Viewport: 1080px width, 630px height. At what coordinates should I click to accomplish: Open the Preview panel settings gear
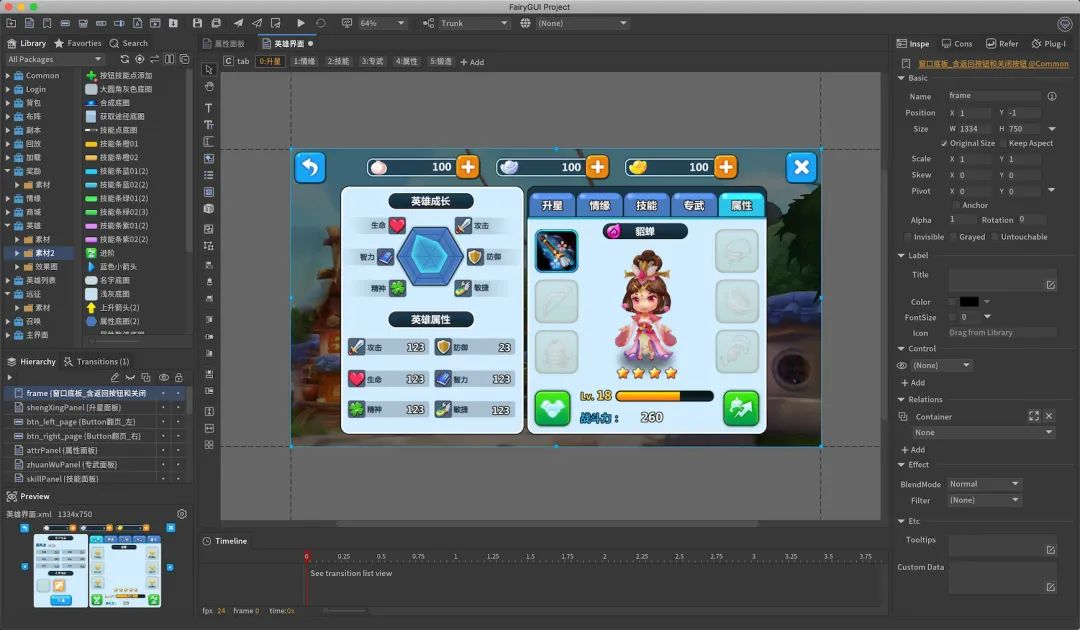(182, 514)
